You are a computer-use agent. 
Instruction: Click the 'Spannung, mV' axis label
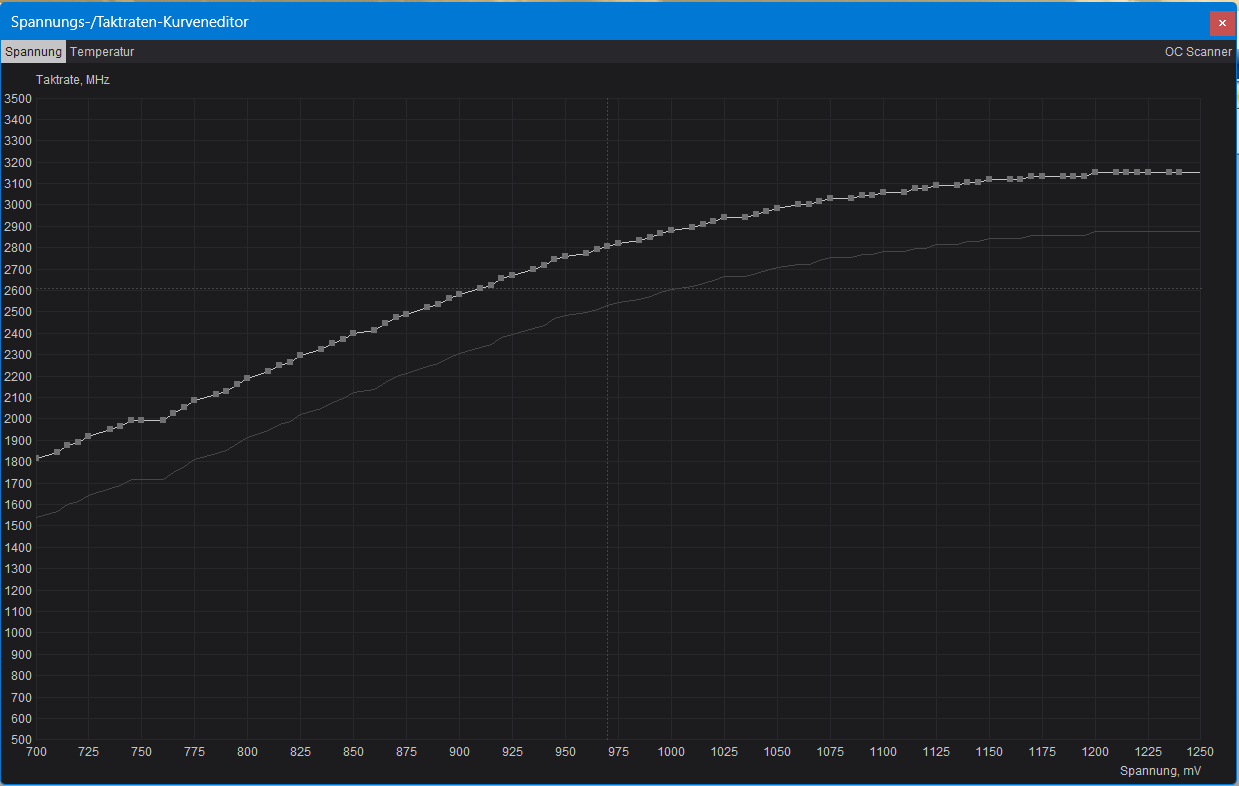point(1161,771)
